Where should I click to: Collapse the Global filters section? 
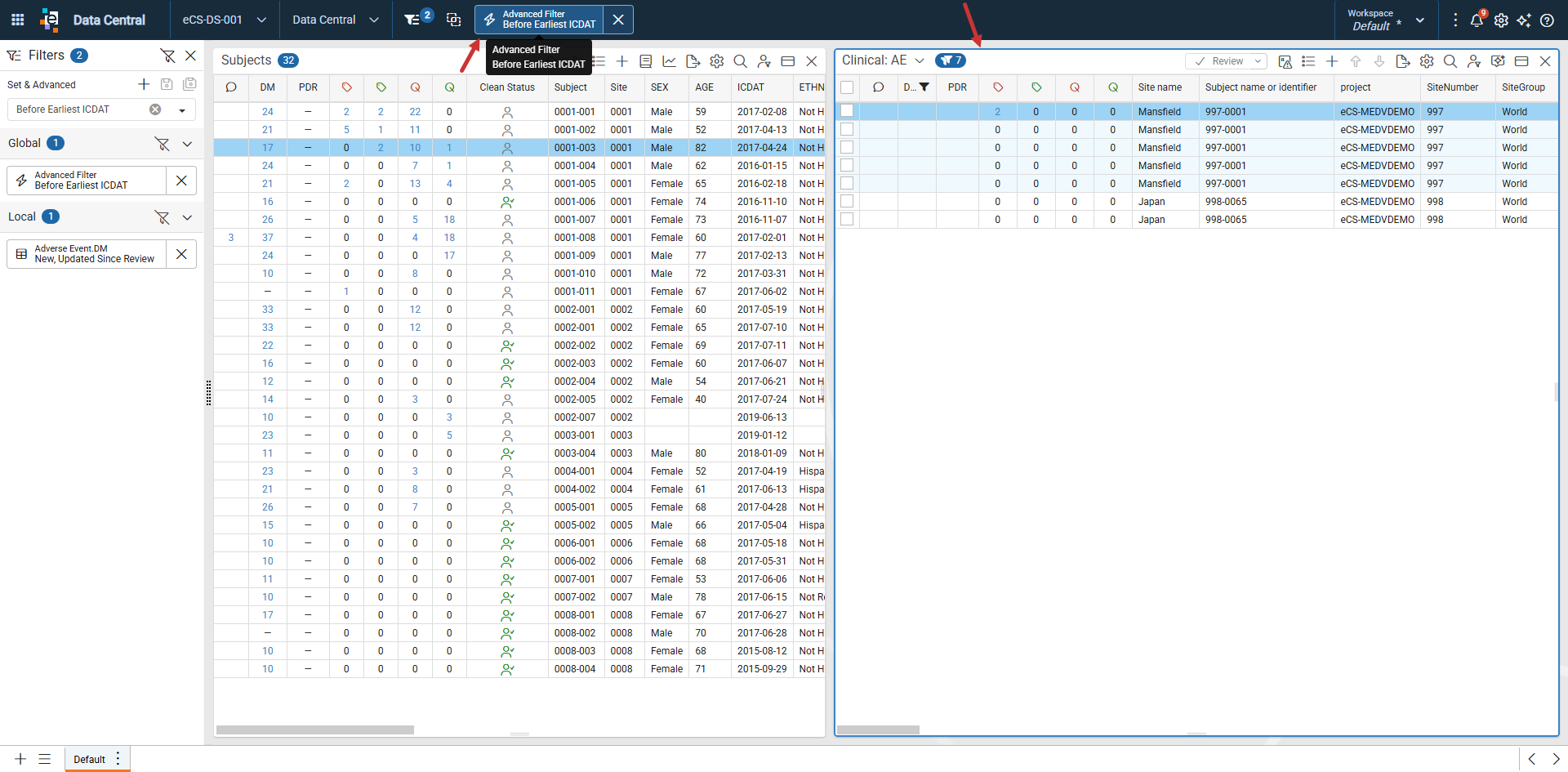(187, 144)
